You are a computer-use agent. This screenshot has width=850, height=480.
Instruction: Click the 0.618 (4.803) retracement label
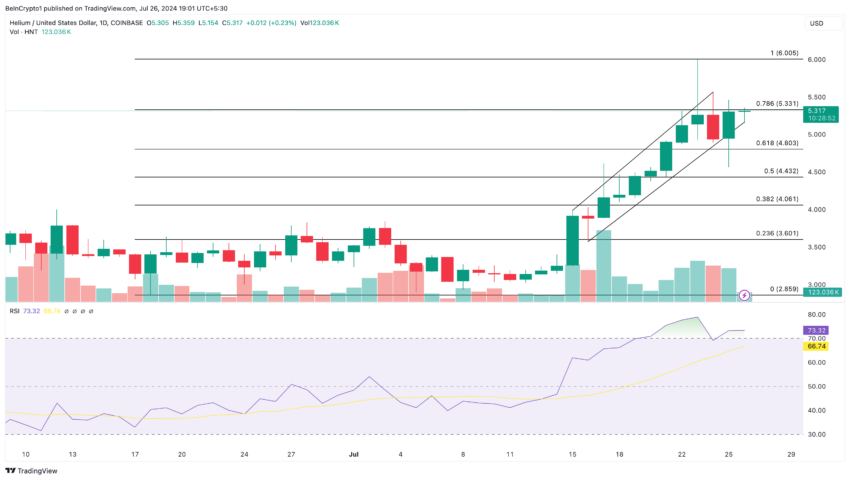click(x=777, y=143)
